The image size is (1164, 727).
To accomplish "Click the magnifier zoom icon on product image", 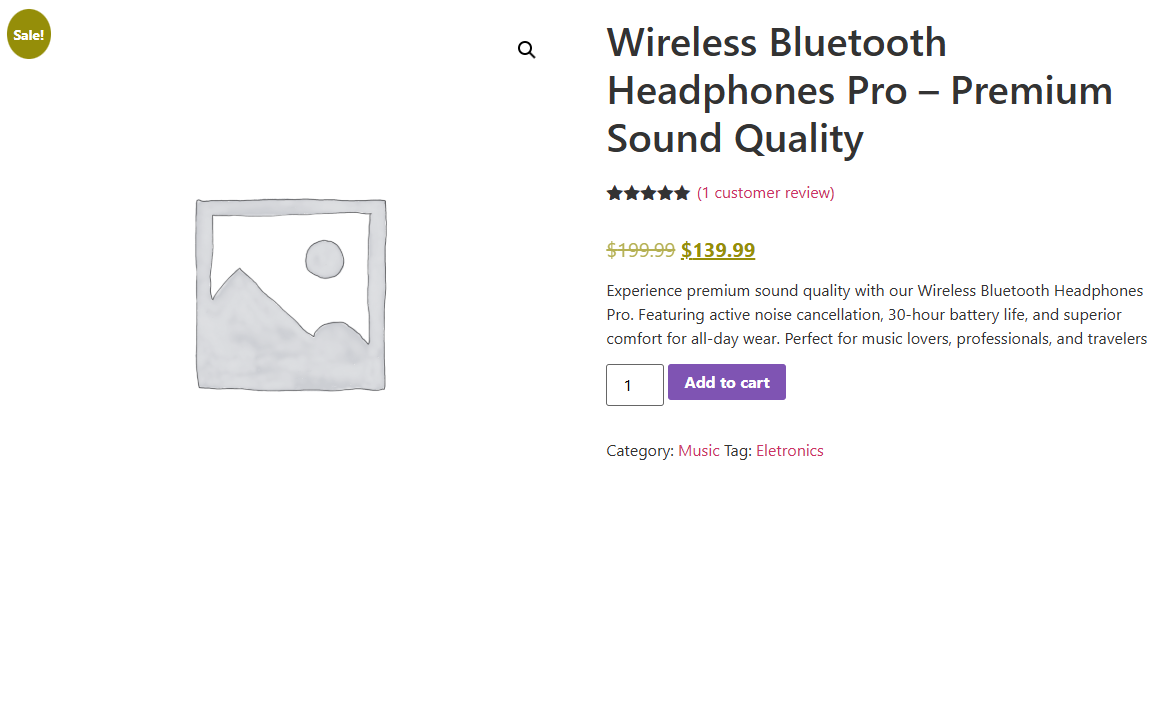I will (x=526, y=50).
